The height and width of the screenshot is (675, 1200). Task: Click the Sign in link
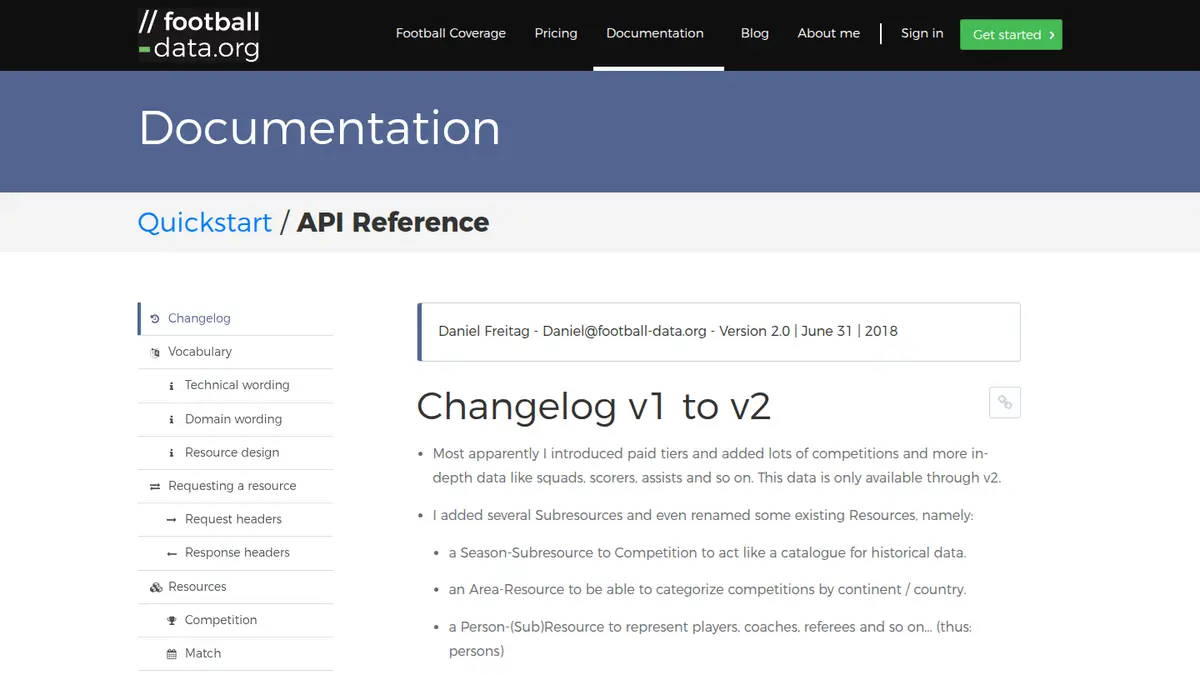pyautogui.click(x=922, y=33)
